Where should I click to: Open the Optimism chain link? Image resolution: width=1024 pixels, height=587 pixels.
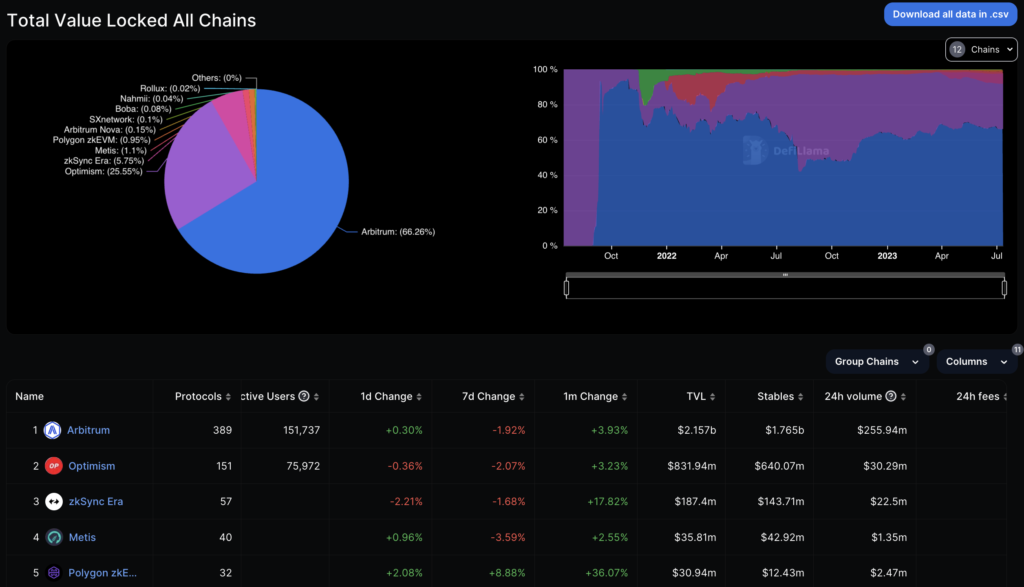91,466
